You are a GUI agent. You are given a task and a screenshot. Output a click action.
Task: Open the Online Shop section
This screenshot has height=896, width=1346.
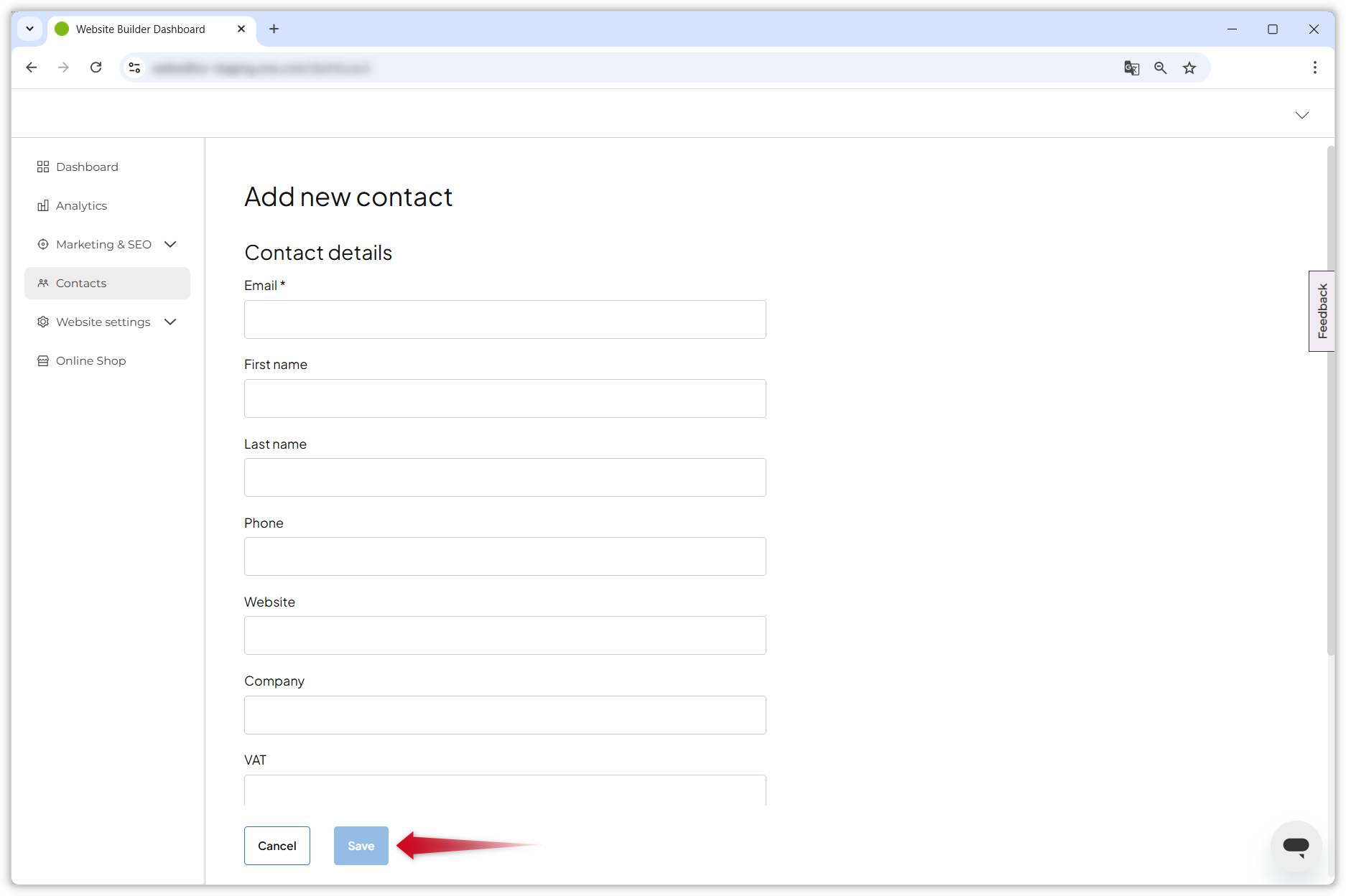(x=90, y=360)
